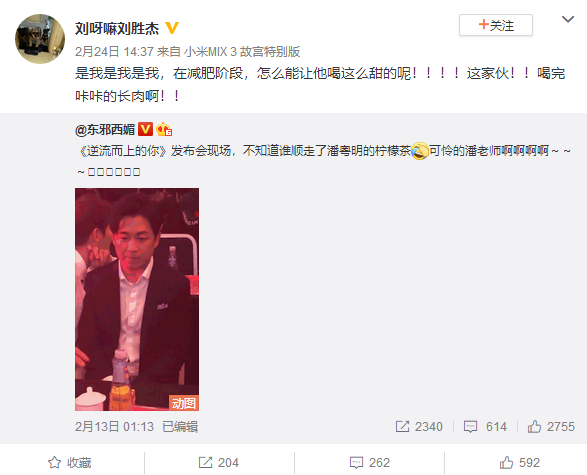Click the orange verified V badge

(x=172, y=28)
